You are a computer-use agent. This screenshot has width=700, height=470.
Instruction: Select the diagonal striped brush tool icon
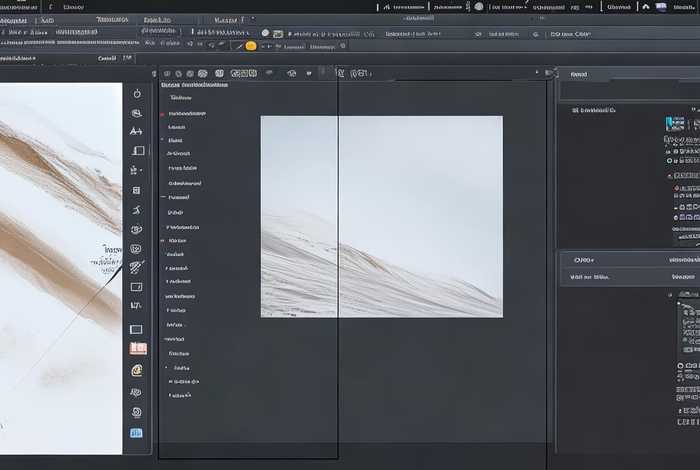pyautogui.click(x=137, y=267)
